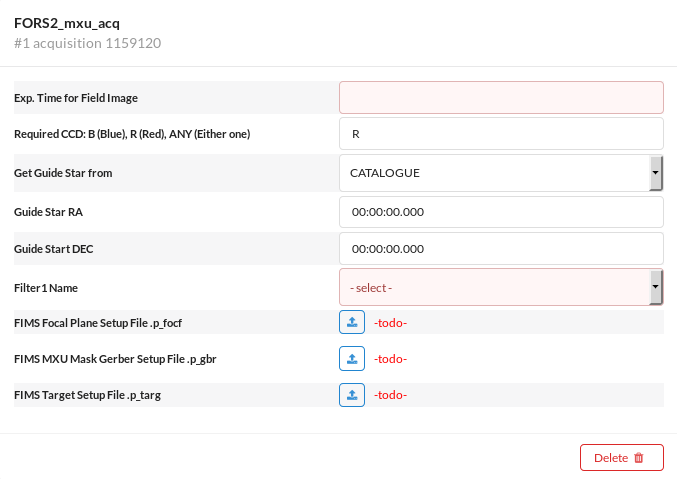Click the #1 acquisition 1159120 subtitle
677x479 pixels.
(88, 43)
